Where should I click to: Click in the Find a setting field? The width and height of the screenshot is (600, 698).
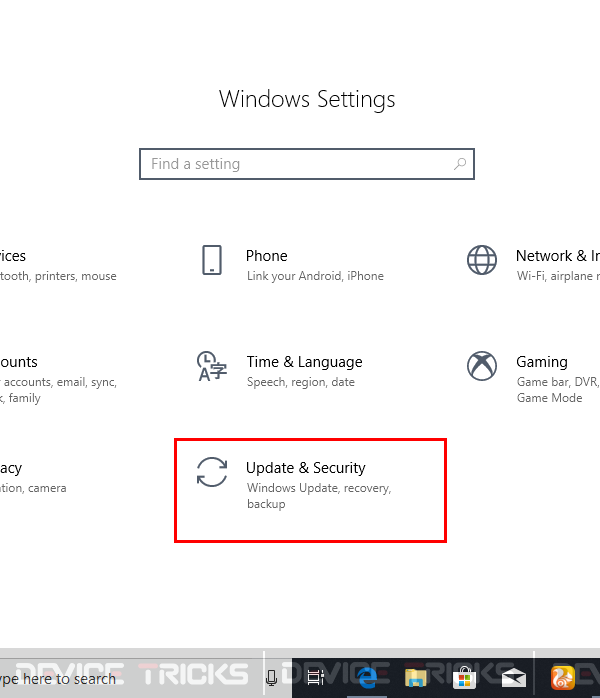coord(307,164)
